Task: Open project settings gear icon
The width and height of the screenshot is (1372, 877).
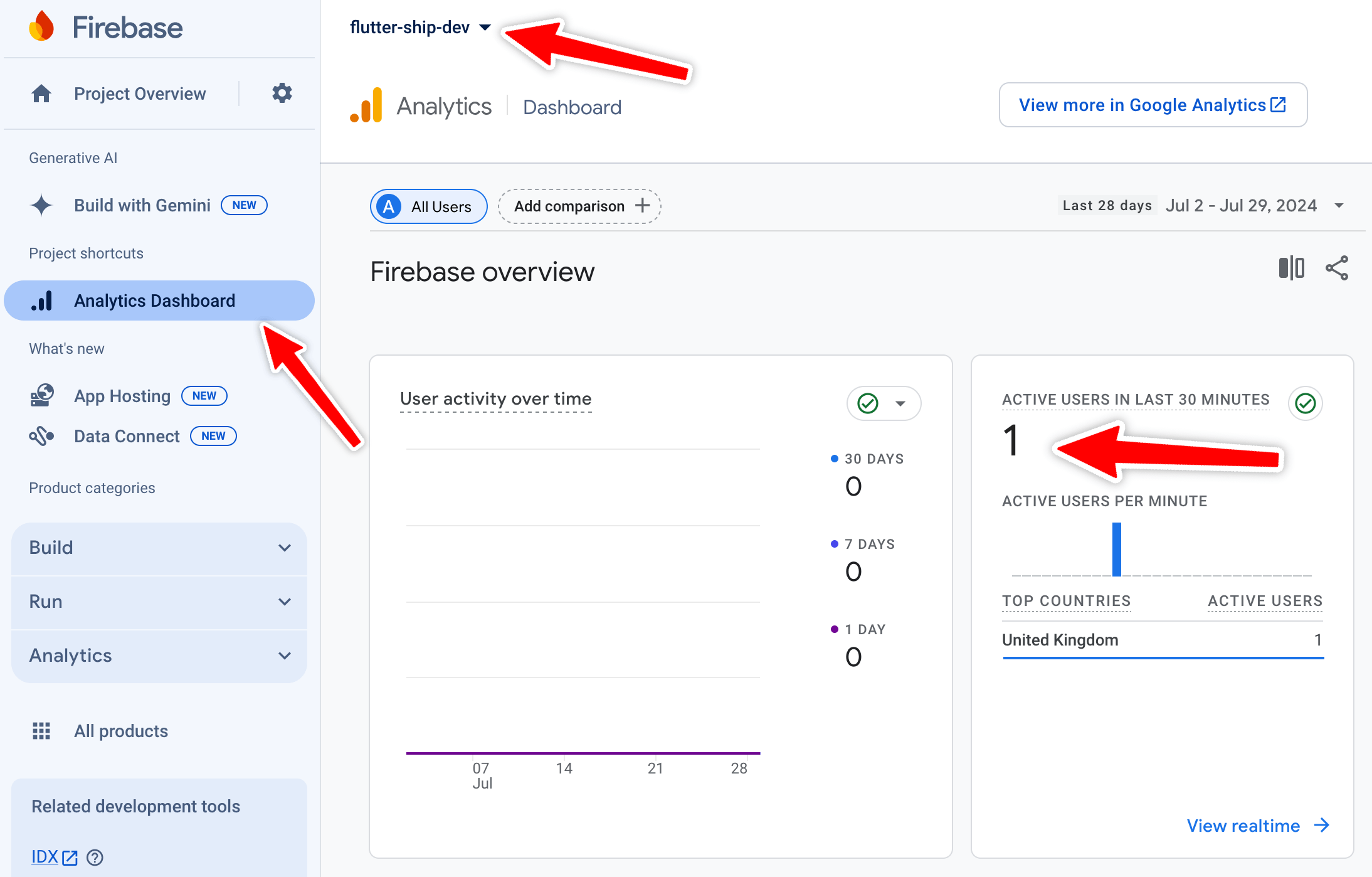Action: (x=282, y=93)
